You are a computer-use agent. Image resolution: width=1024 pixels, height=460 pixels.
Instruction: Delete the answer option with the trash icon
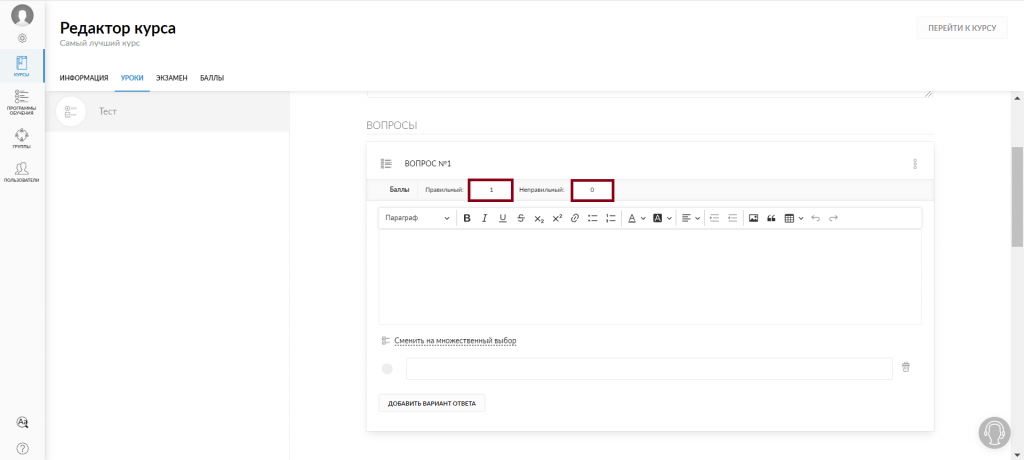(906, 367)
